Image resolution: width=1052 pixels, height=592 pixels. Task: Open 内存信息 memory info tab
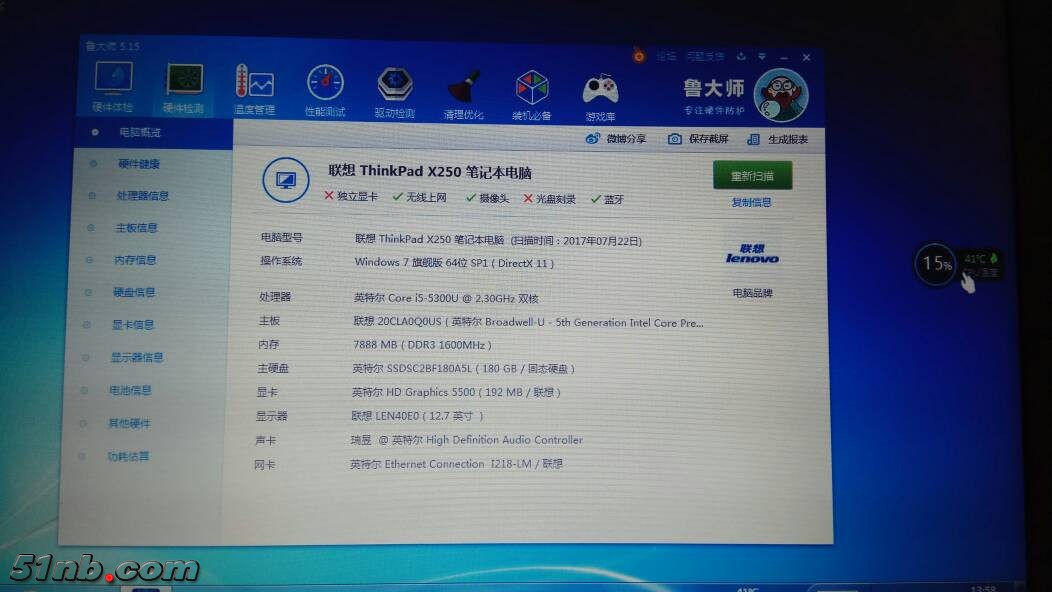pos(135,260)
